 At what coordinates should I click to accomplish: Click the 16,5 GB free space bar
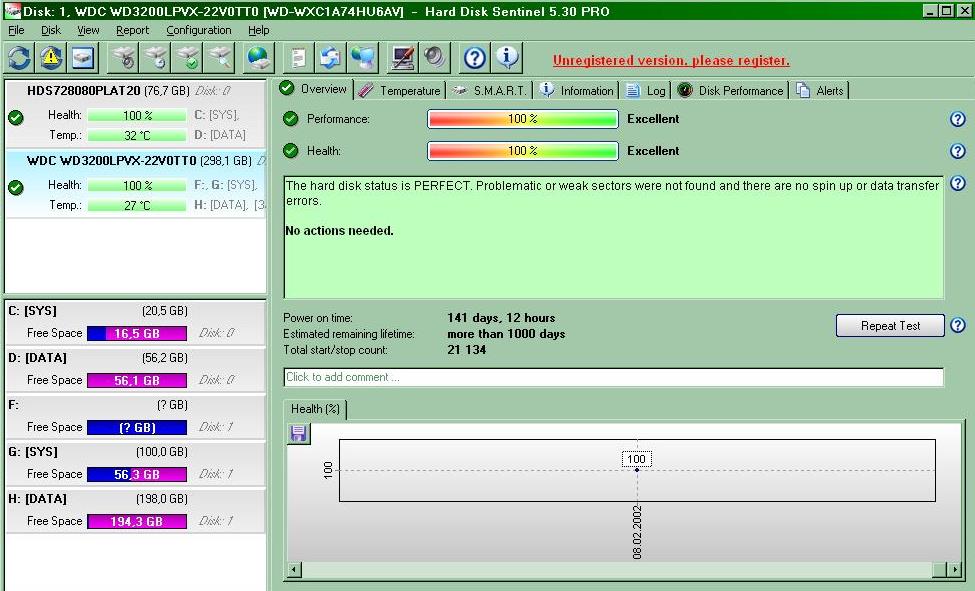[x=137, y=333]
